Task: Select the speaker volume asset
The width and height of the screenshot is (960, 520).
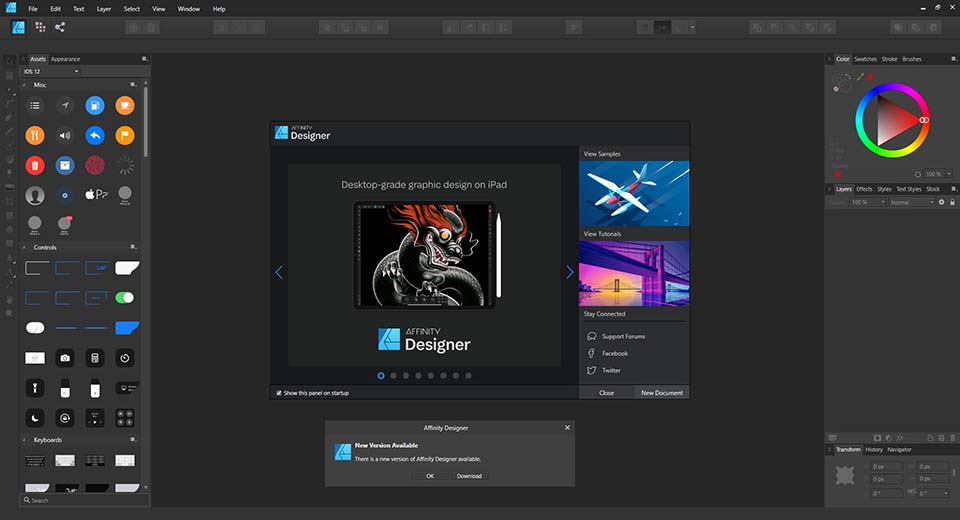Action: tap(65, 135)
